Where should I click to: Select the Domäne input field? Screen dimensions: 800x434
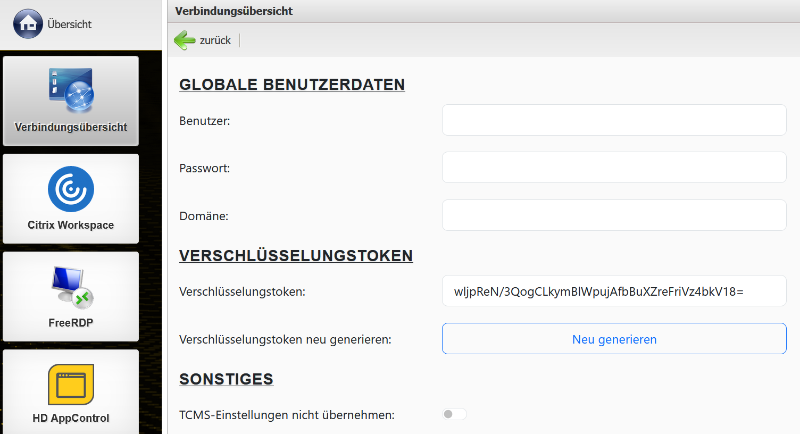[614, 215]
